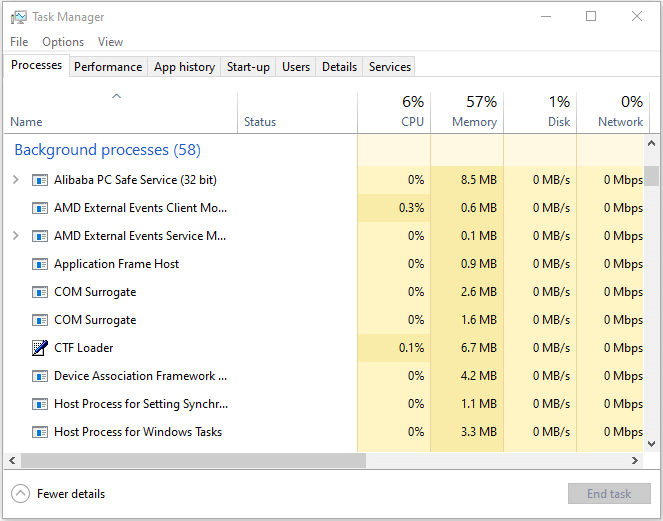Click the icon of the 1.6 MB COM Surrogate

coord(40,320)
